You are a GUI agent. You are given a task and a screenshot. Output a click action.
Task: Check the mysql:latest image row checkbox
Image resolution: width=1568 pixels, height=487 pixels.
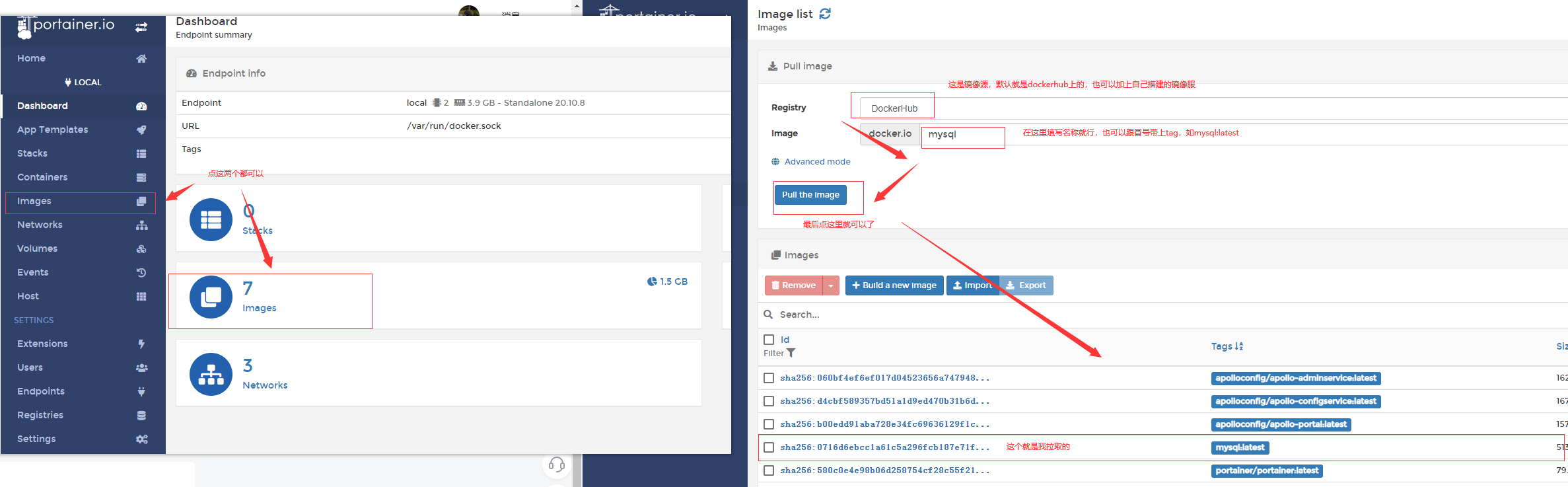[x=769, y=447]
